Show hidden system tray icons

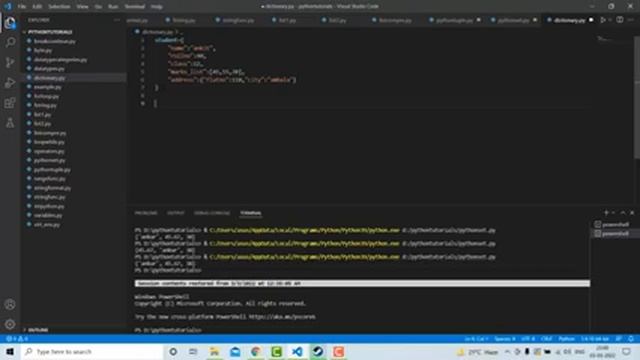click(507, 351)
